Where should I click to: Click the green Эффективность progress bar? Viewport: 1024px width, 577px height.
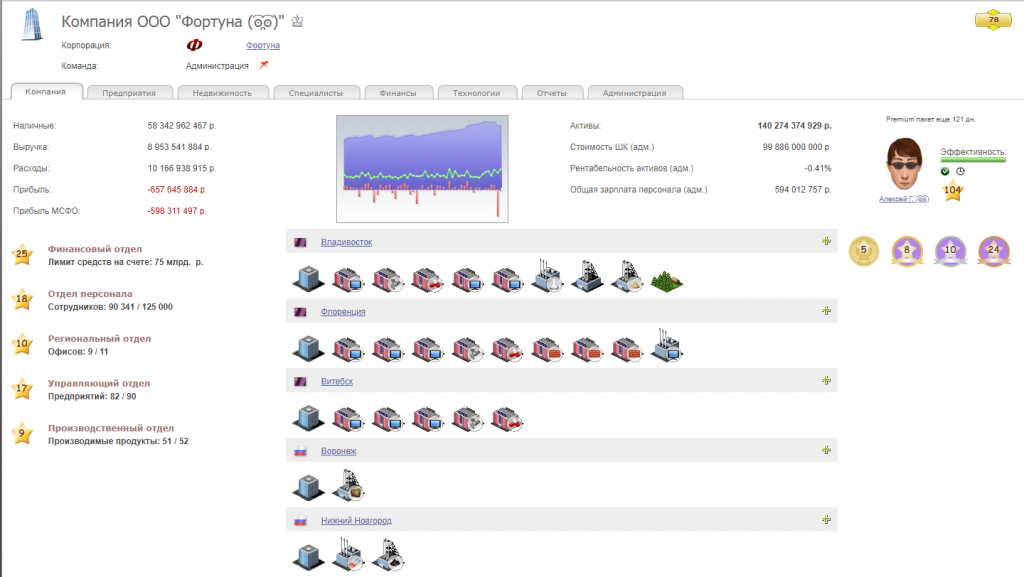pyautogui.click(x=972, y=159)
